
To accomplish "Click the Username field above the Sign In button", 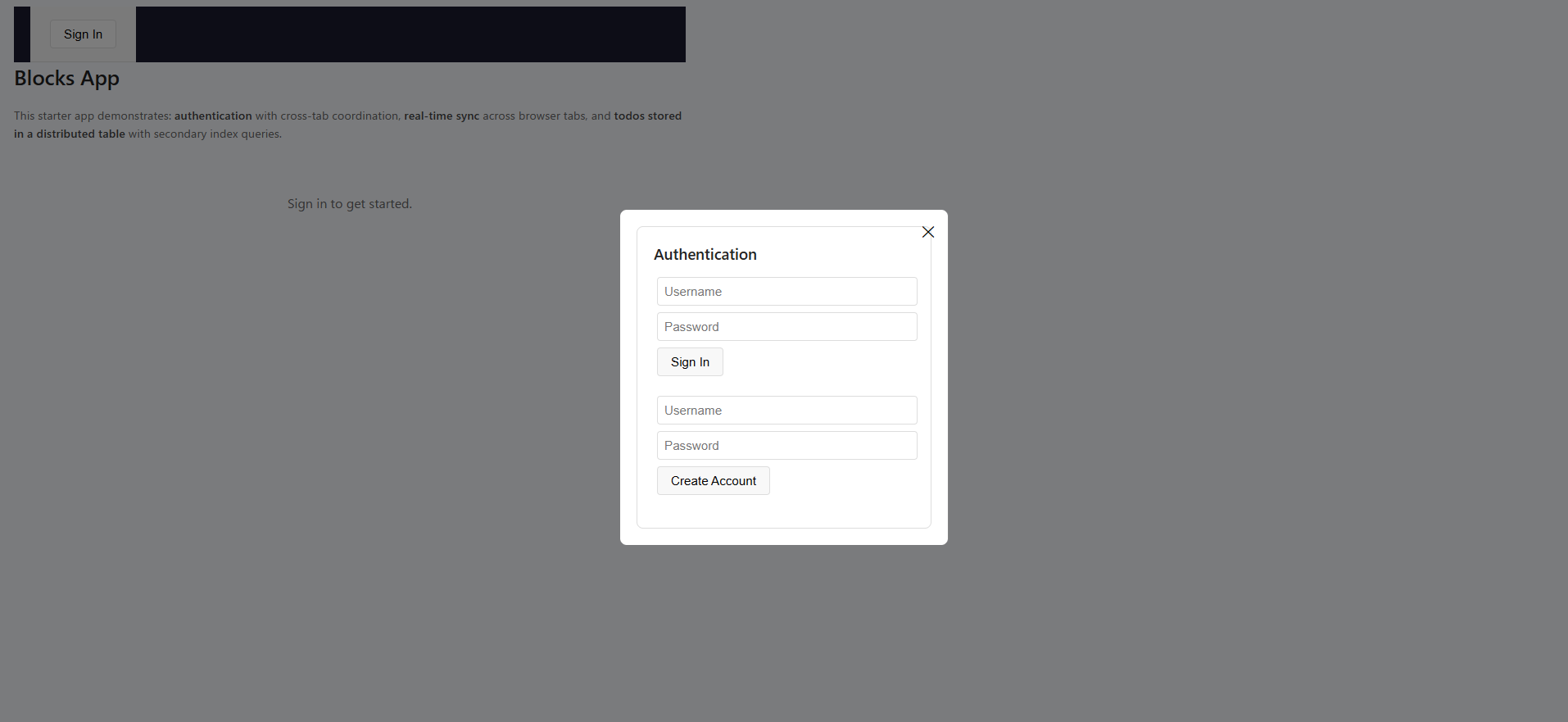I will [786, 292].
